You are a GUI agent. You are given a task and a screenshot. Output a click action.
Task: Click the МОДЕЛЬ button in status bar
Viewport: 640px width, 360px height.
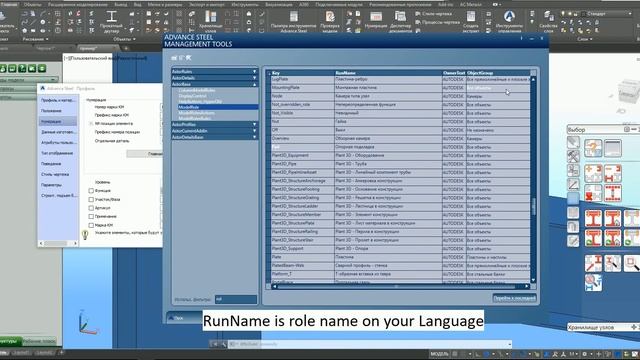440,354
